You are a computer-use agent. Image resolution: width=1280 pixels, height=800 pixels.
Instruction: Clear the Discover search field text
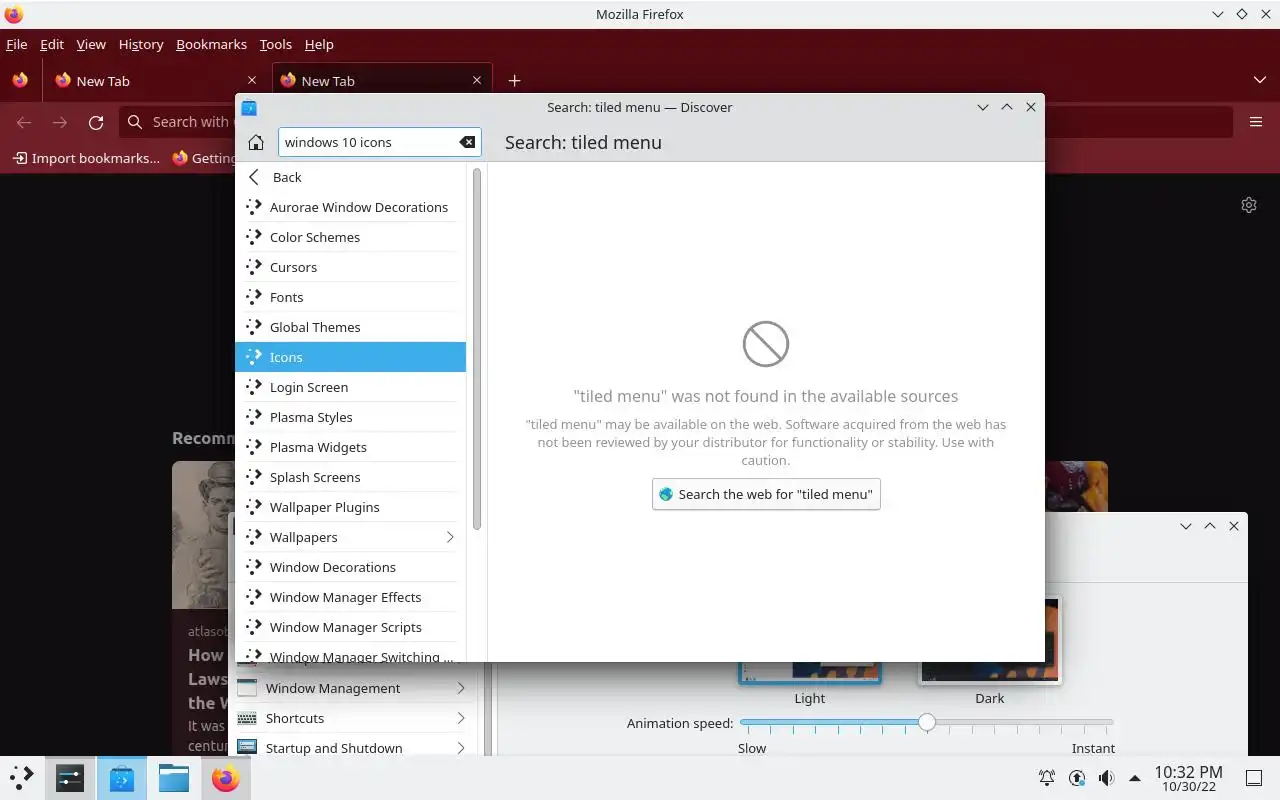pyautogui.click(x=467, y=142)
